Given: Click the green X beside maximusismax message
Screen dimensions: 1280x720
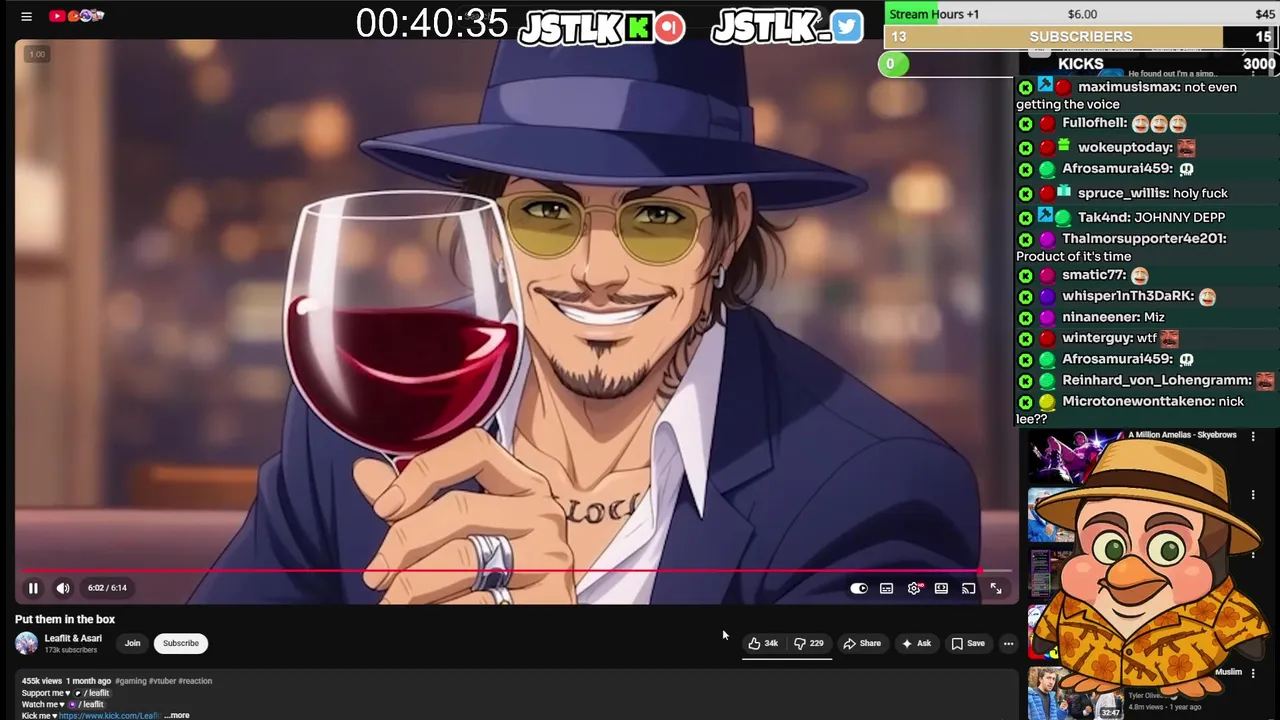Looking at the screenshot, I should coord(1025,88).
